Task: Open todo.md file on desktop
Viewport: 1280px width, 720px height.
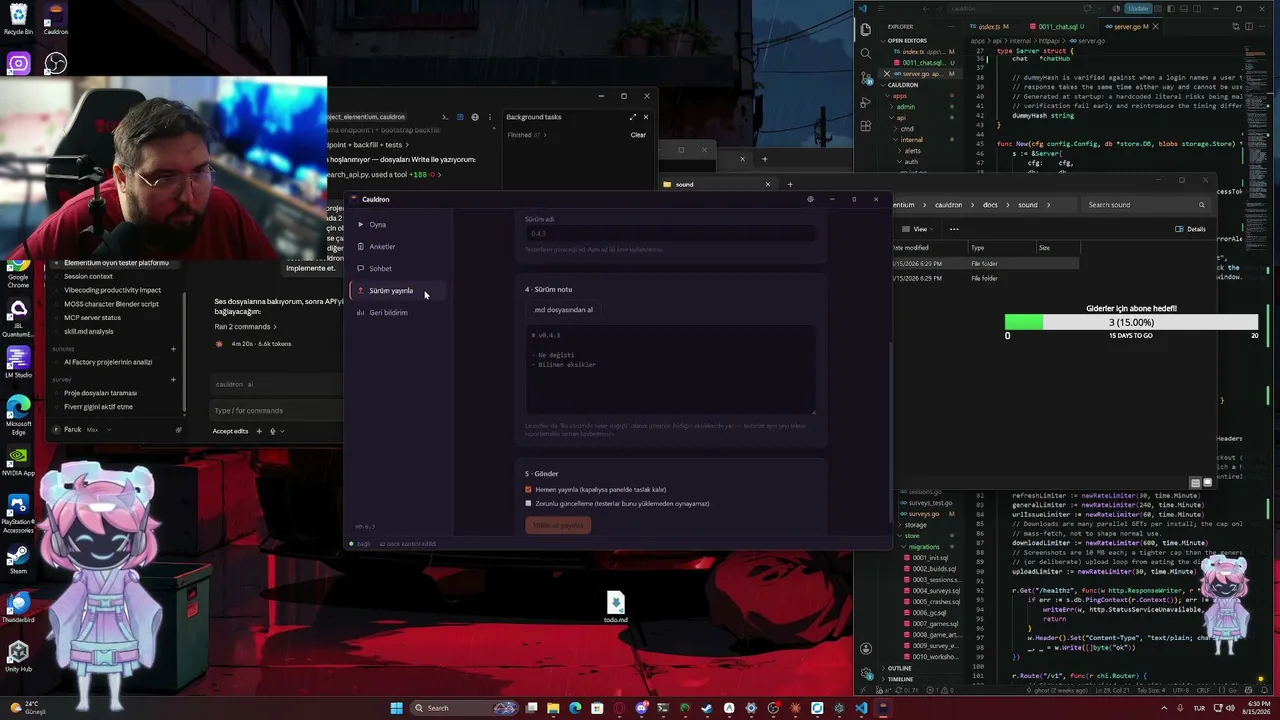Action: tap(615, 607)
